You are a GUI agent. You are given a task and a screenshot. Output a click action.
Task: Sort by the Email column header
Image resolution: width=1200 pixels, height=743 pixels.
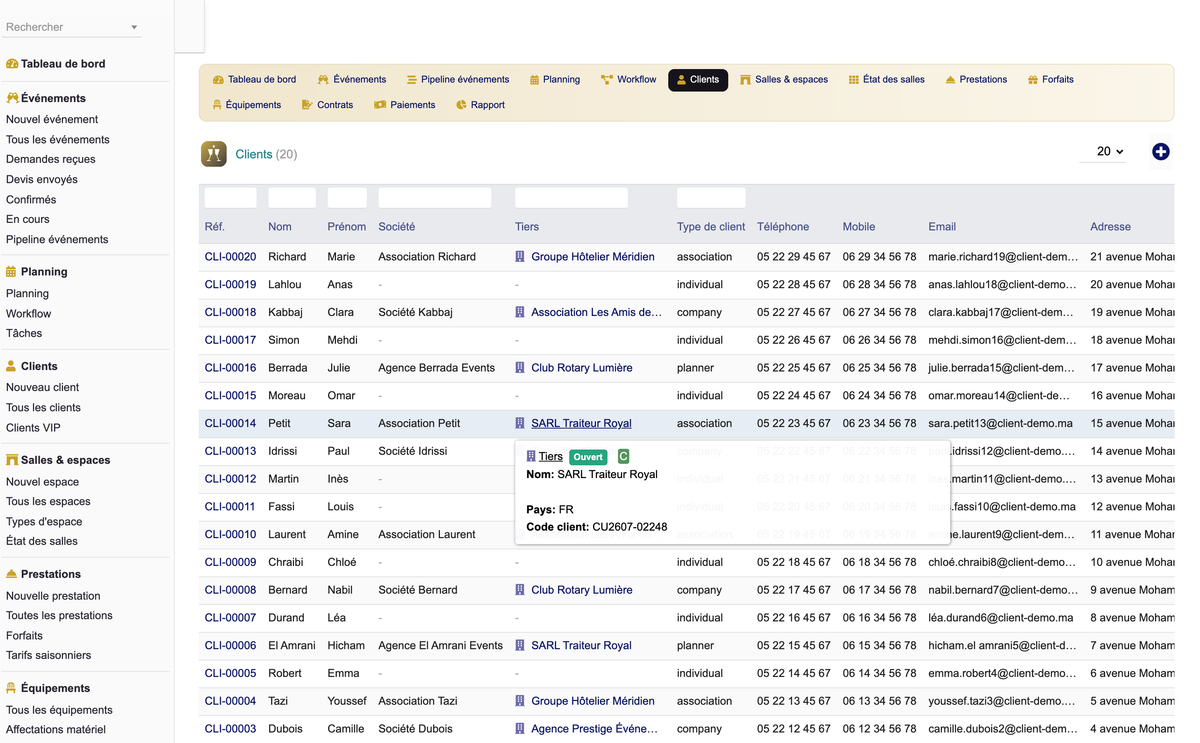point(942,227)
